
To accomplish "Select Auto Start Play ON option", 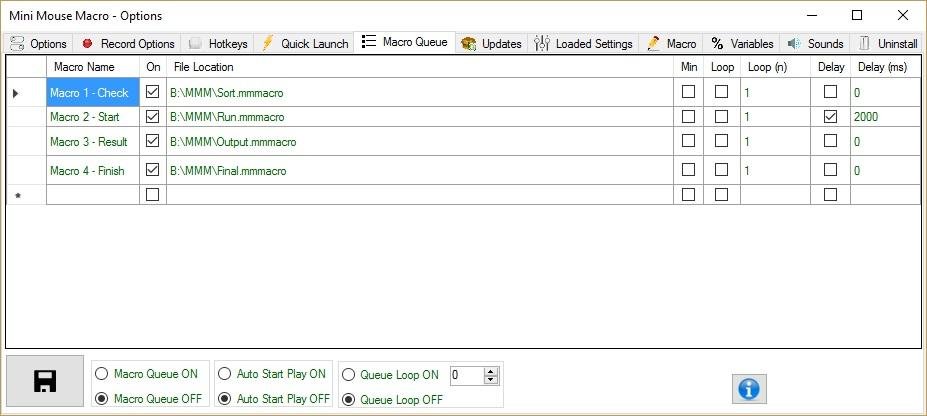I will [272, 374].
